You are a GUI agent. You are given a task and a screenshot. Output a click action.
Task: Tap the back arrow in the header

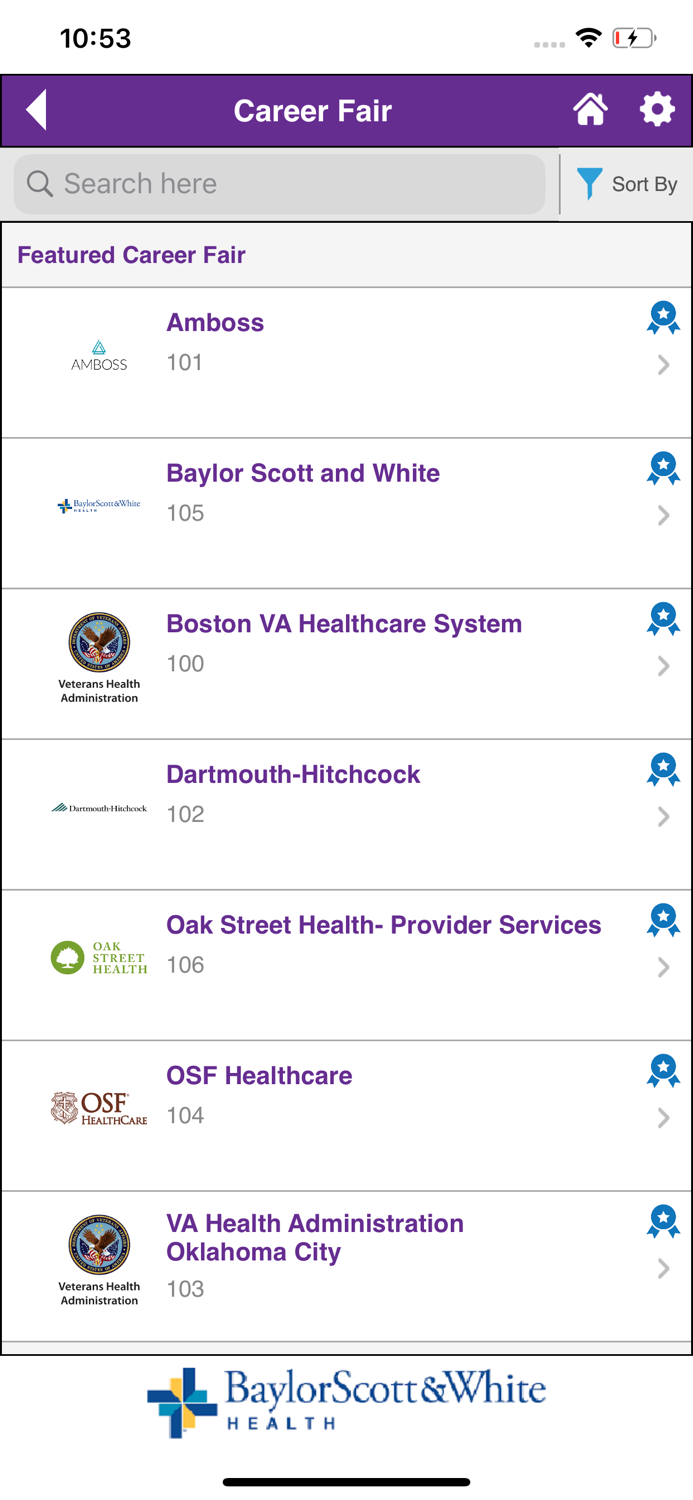point(36,110)
